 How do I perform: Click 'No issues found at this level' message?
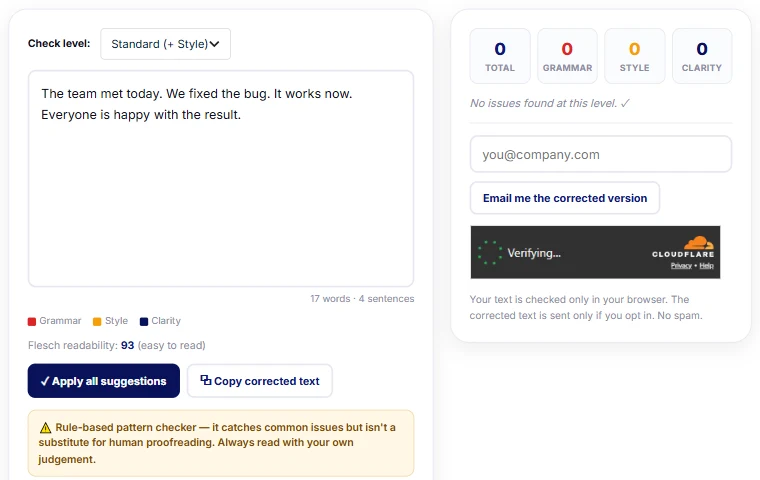coord(550,103)
